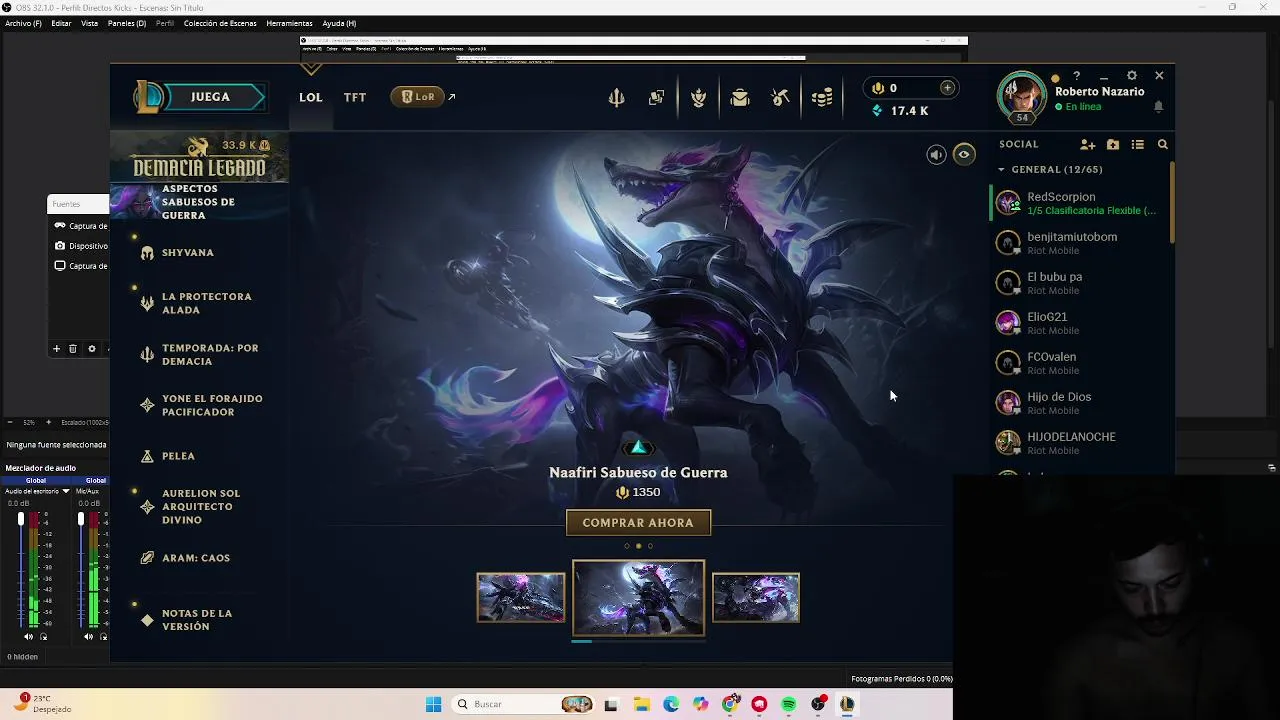Open File Explorer from the taskbar
The image size is (1280, 720).
[x=641, y=704]
